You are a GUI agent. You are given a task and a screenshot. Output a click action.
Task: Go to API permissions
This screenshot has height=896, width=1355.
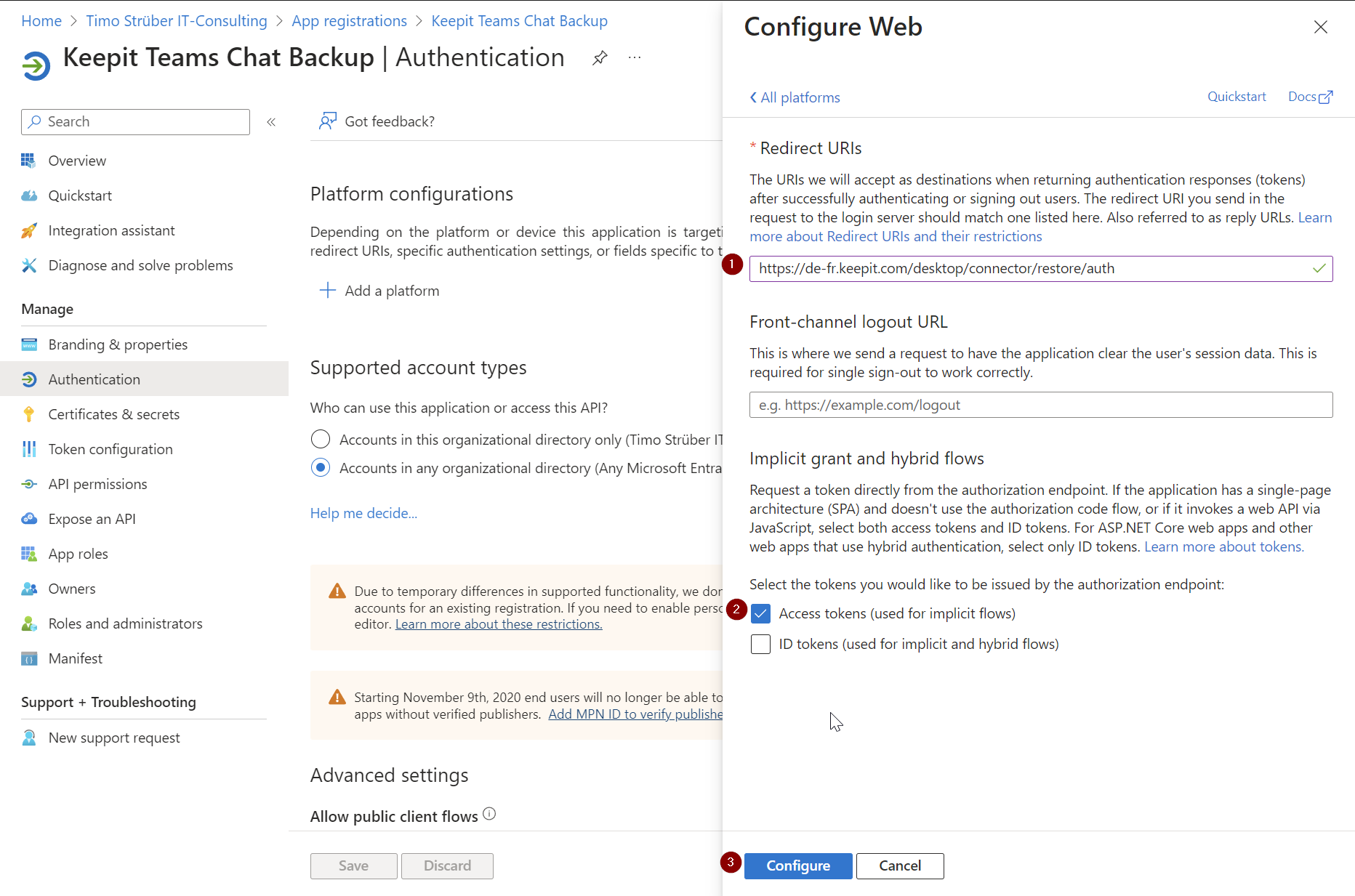[97, 484]
